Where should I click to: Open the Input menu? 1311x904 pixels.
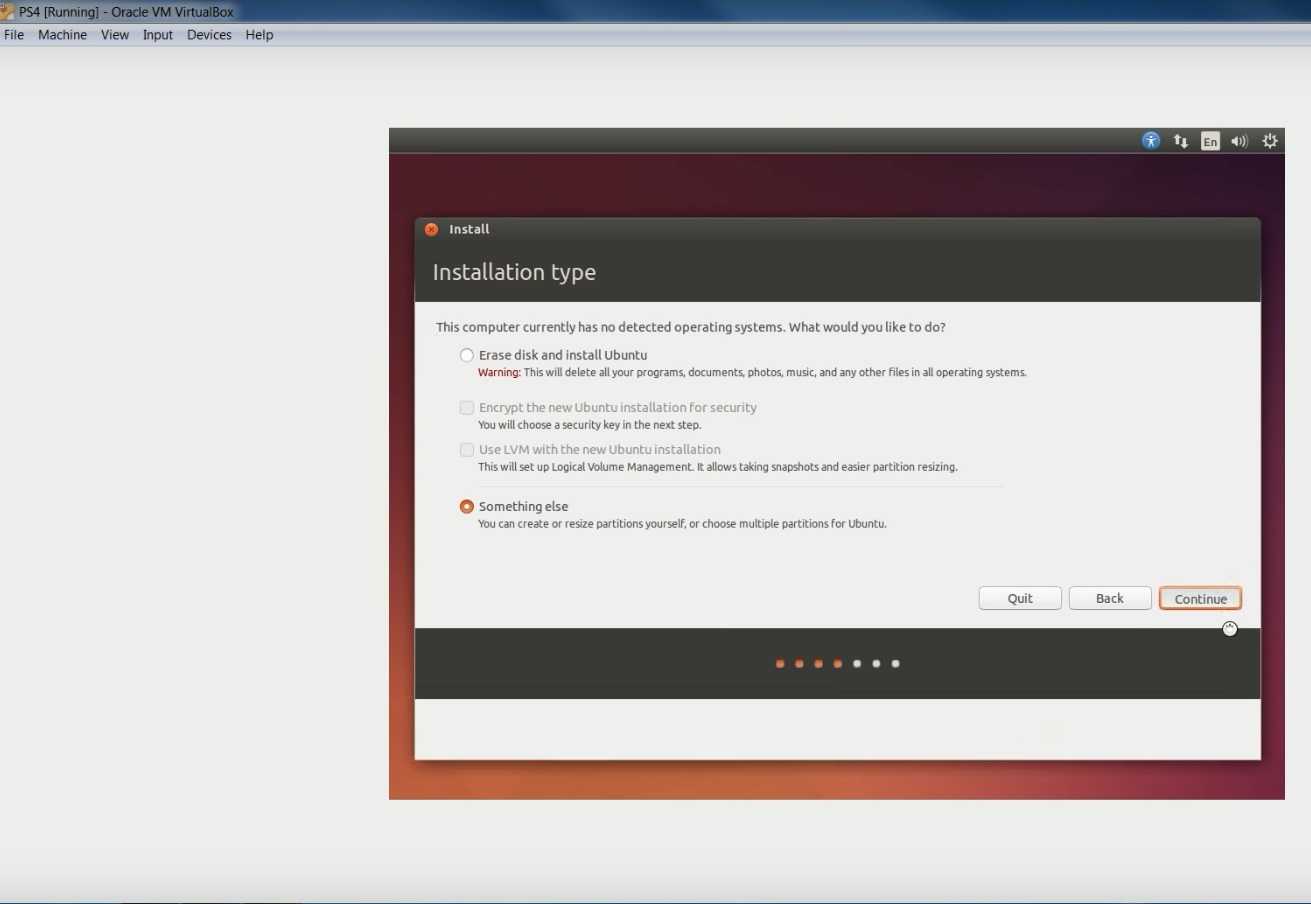(x=158, y=34)
